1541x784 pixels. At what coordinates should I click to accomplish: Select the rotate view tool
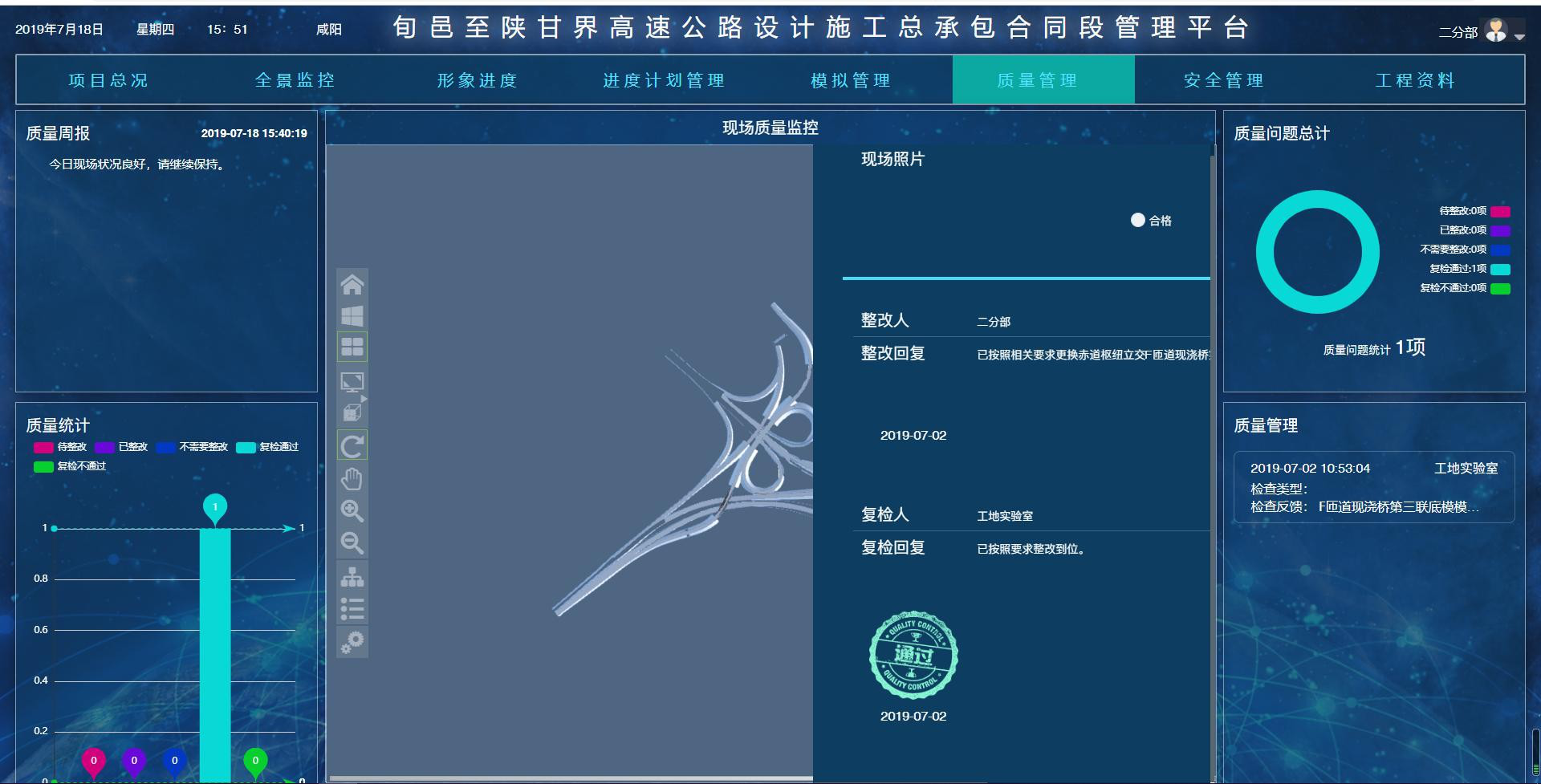352,444
